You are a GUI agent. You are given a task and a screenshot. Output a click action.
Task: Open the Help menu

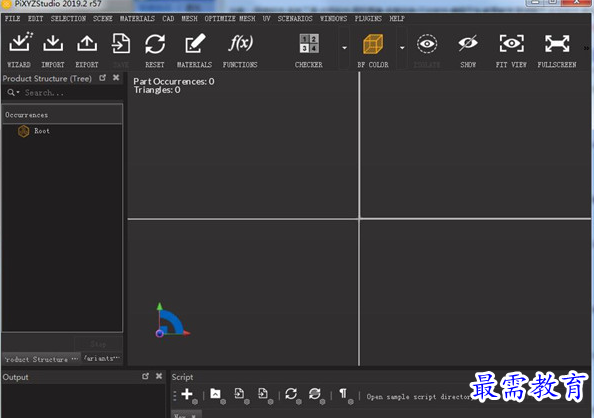tap(397, 19)
